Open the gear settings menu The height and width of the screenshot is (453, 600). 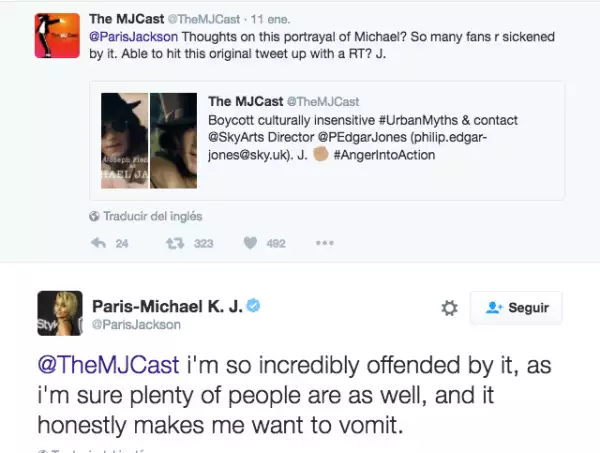pos(450,309)
